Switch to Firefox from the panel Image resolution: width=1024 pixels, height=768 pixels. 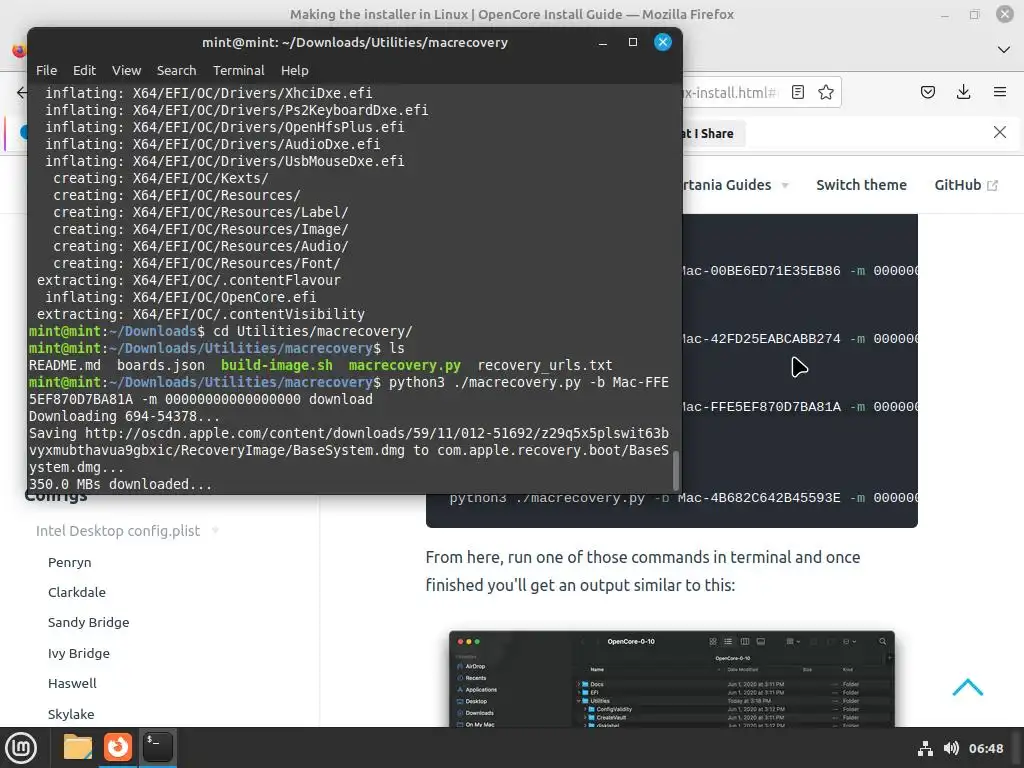click(x=118, y=747)
